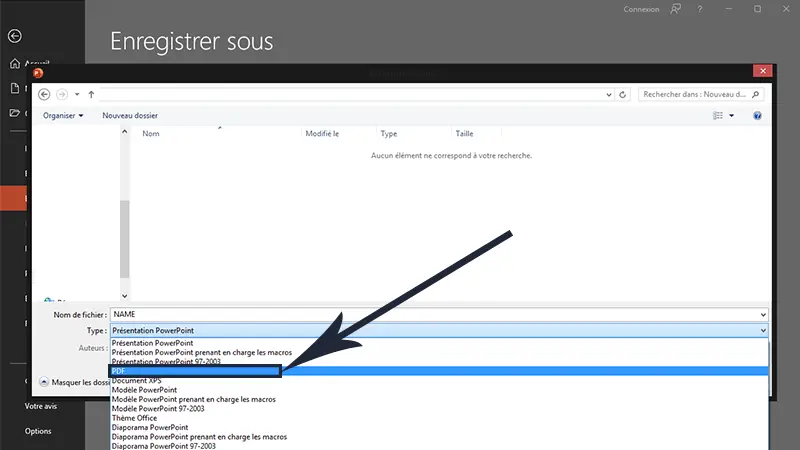Sort by Modifié le column header
800x450 pixels.
[322, 134]
